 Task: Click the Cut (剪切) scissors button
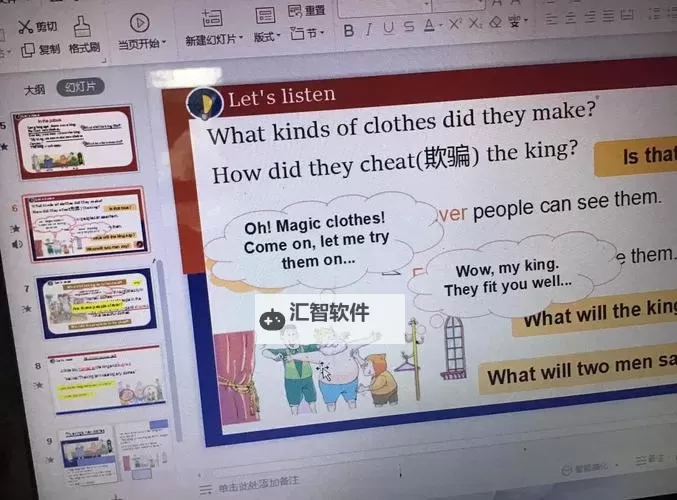coord(38,27)
